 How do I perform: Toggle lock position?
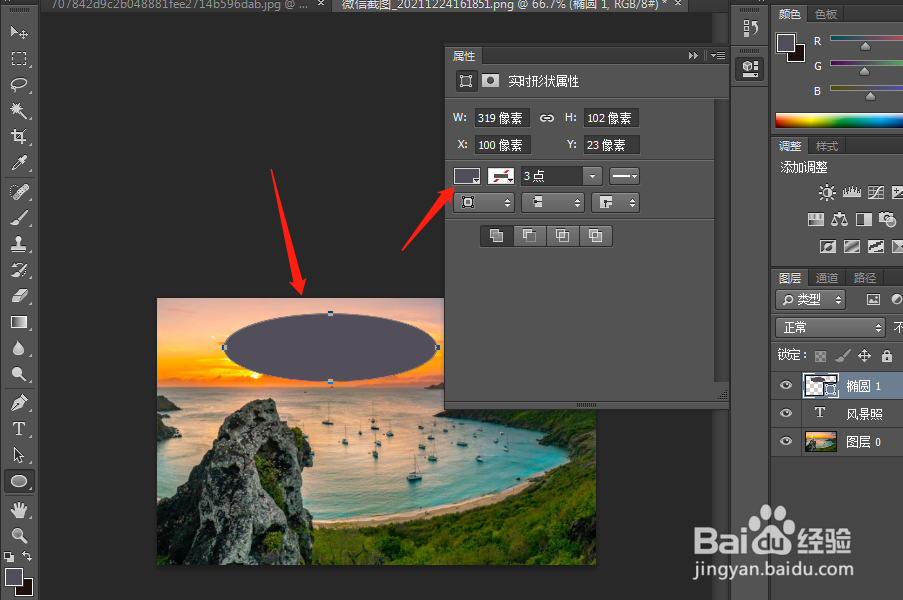(x=864, y=356)
